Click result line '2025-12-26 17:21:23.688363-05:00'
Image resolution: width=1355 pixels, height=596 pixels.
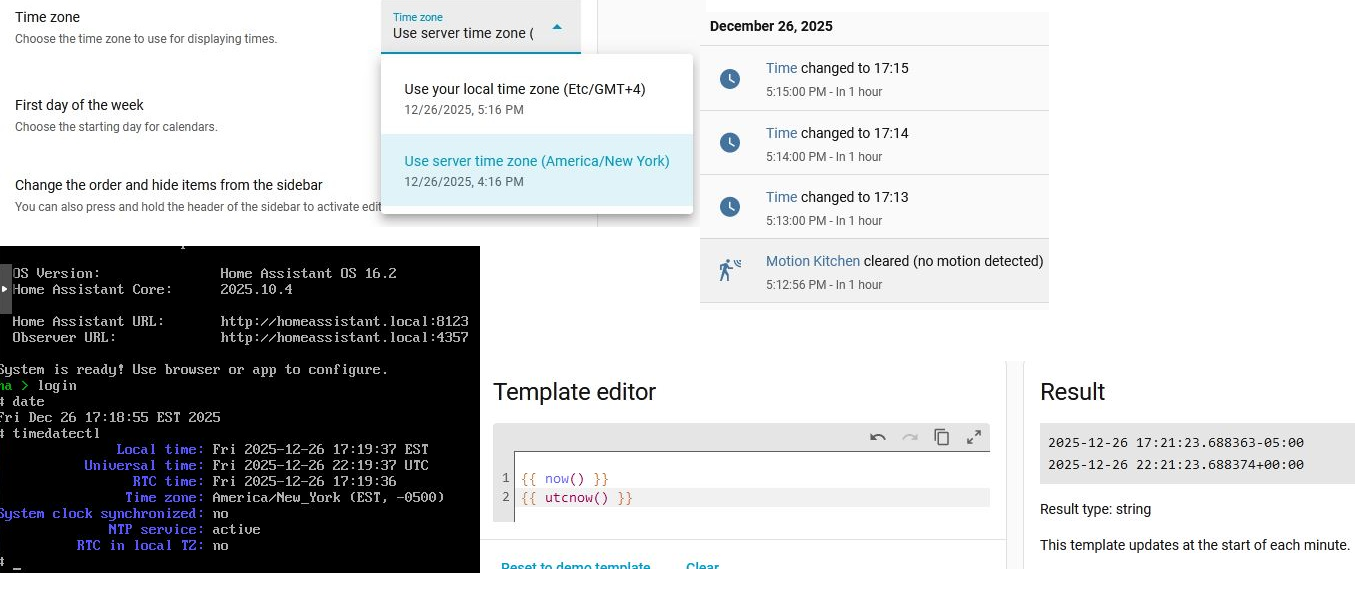1176,442
